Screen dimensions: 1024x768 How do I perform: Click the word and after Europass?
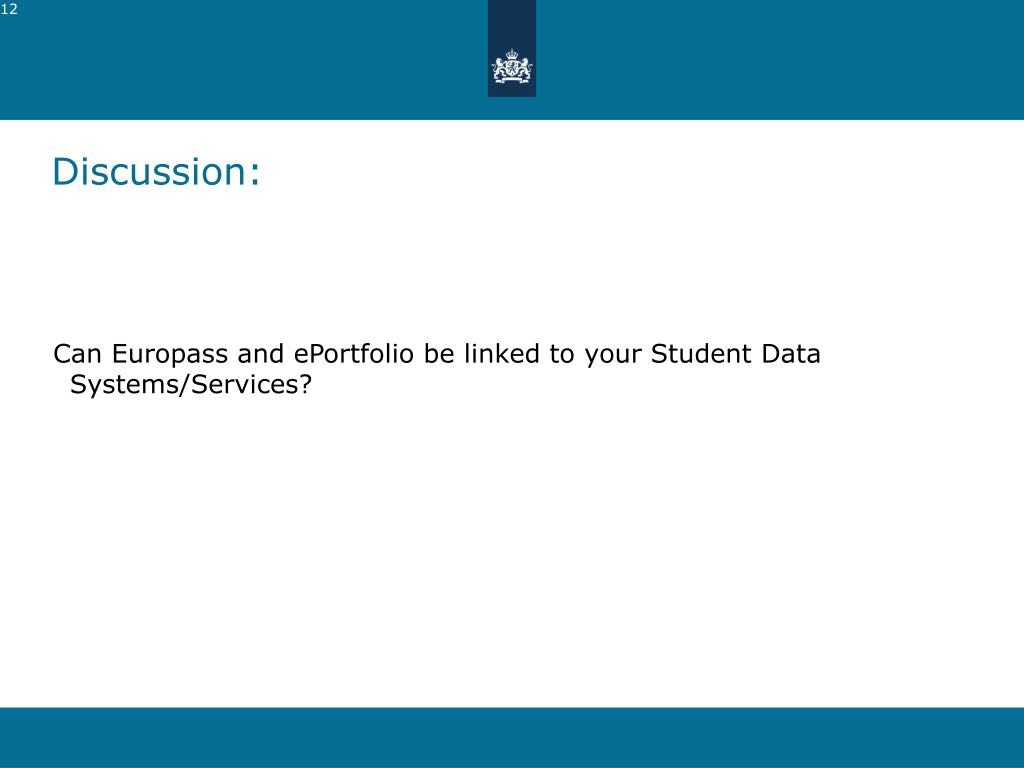[261, 353]
